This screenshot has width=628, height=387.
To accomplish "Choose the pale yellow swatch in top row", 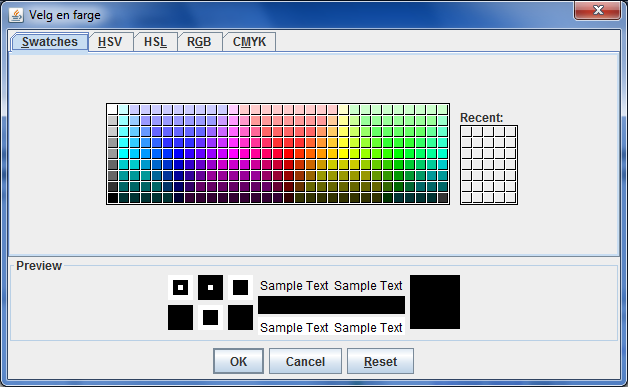I will click(x=344, y=109).
